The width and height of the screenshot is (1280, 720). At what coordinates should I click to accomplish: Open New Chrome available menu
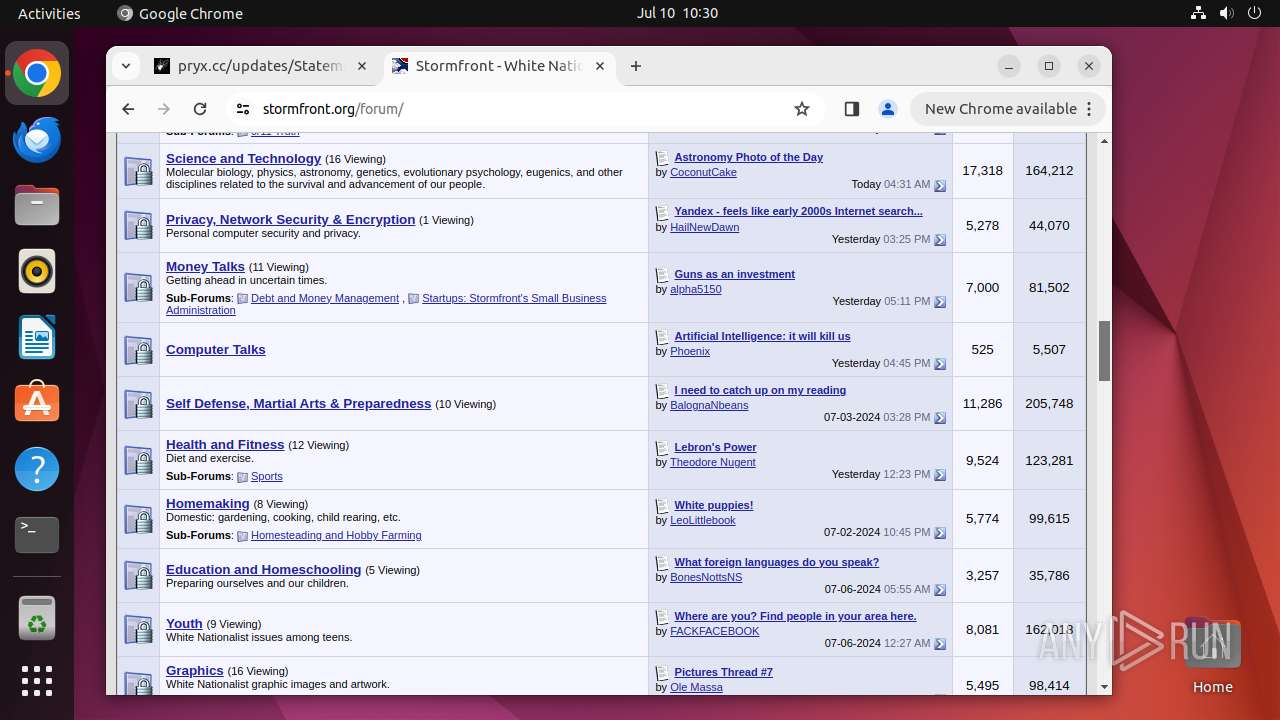point(1008,109)
